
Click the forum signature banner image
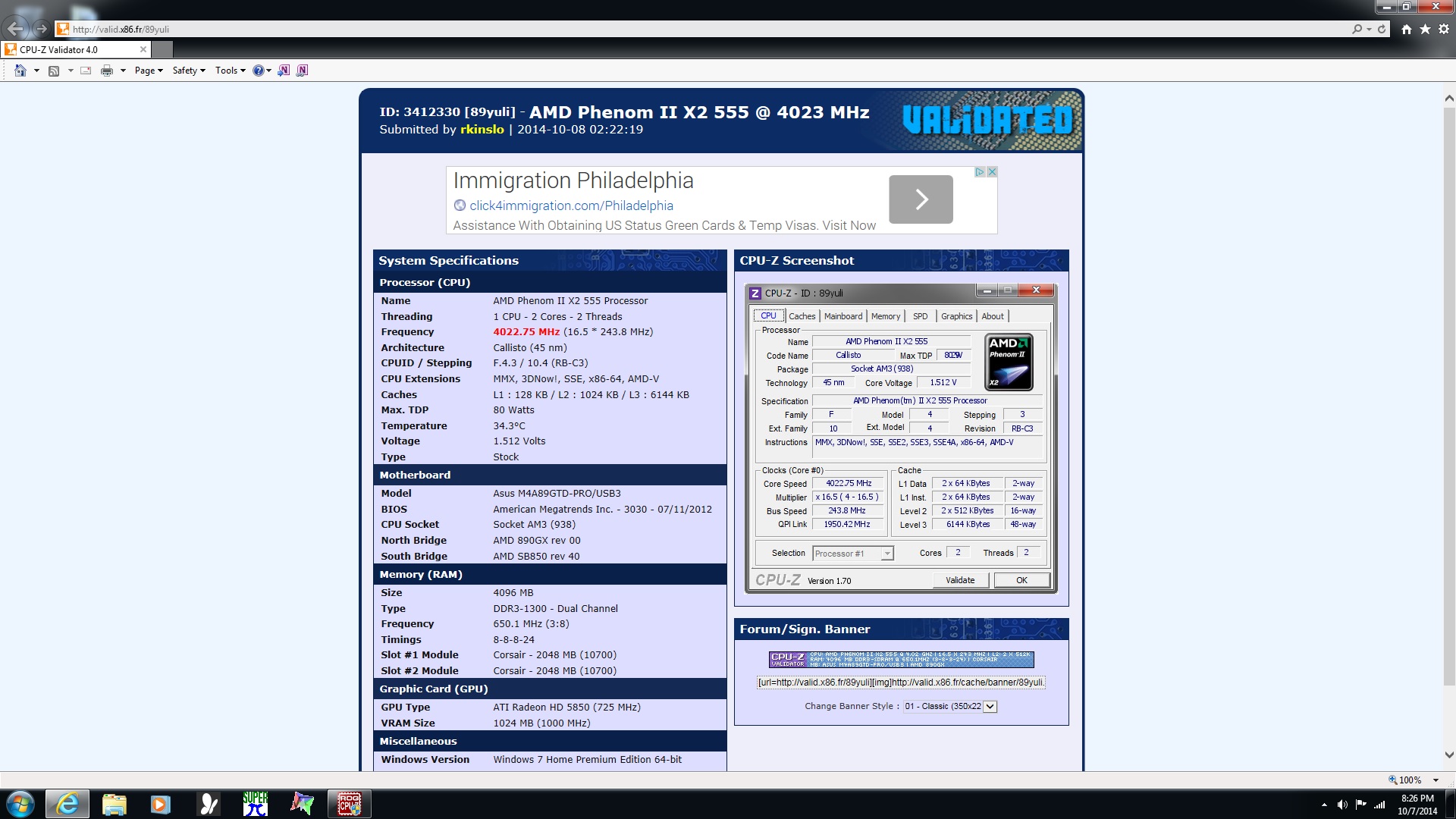(x=901, y=659)
